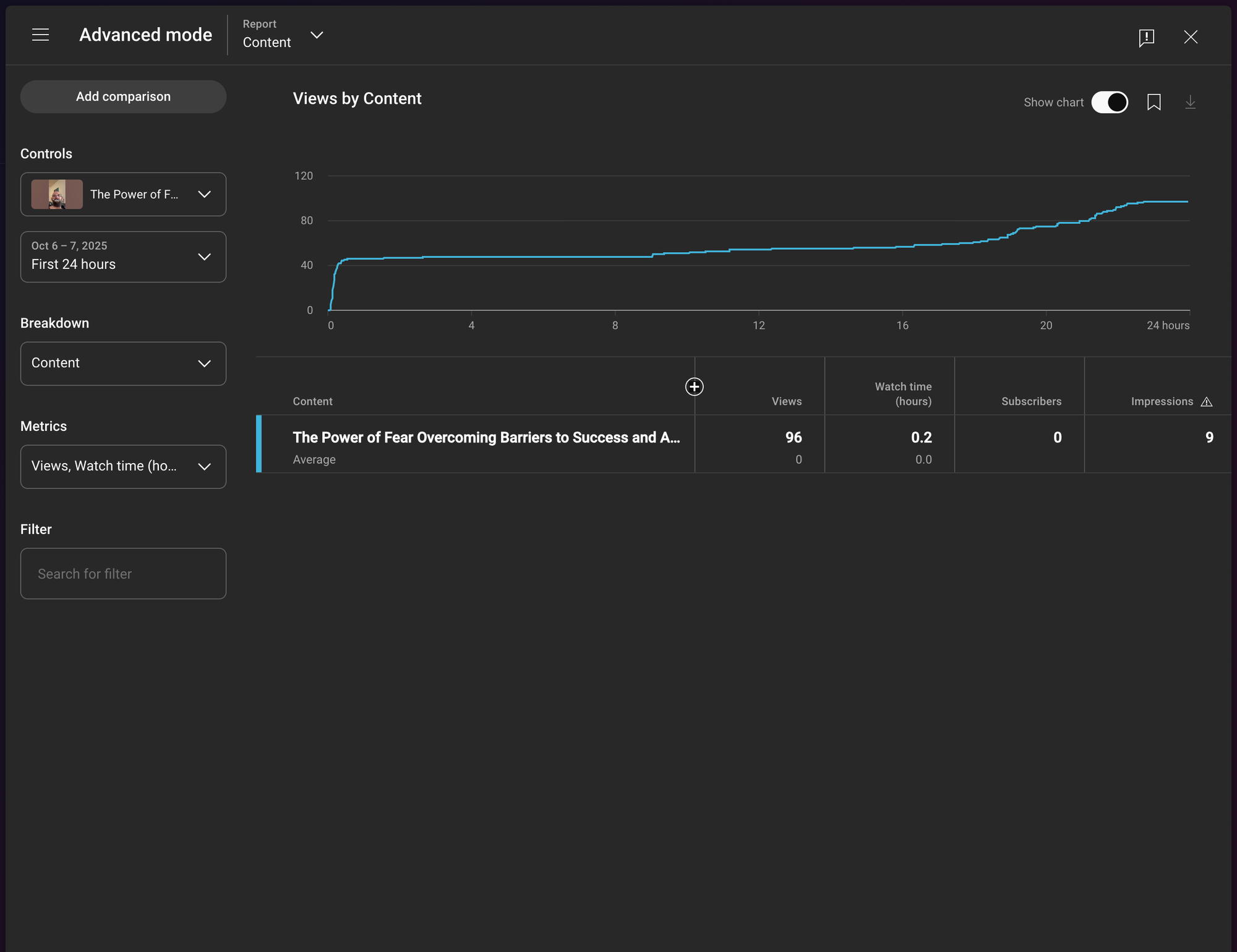
Task: Click the Impressions warning triangle icon
Action: (x=1206, y=402)
